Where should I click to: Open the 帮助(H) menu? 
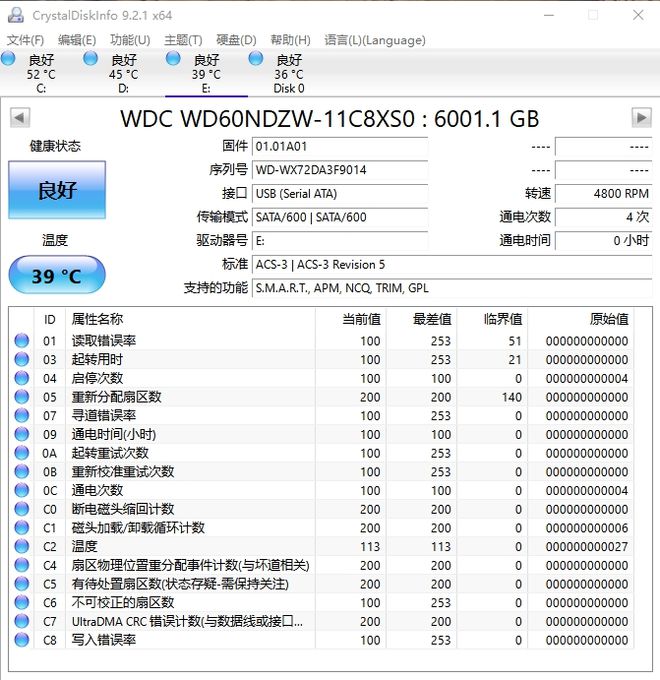tap(291, 40)
